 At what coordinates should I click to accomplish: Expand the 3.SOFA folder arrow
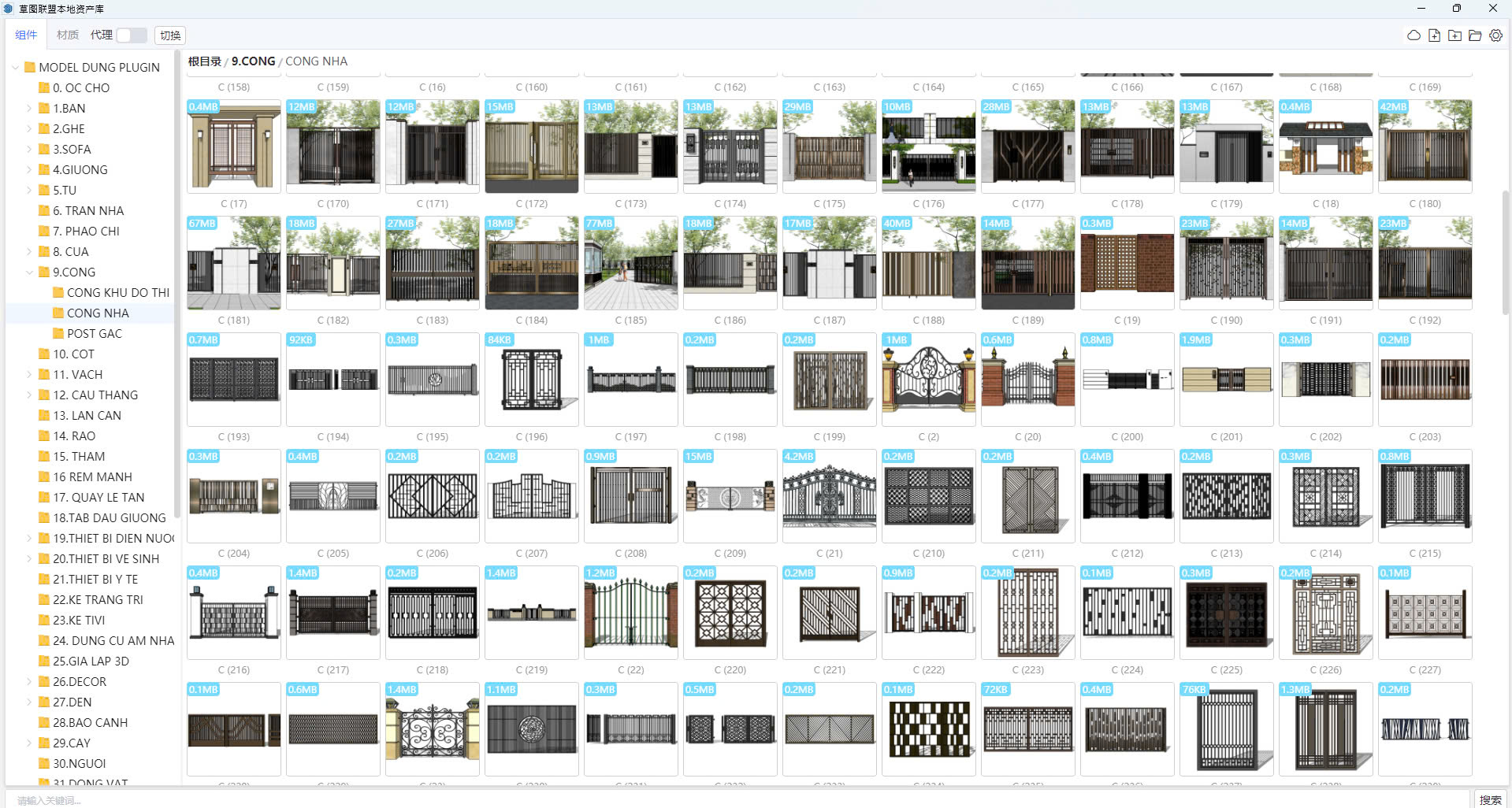click(x=30, y=150)
